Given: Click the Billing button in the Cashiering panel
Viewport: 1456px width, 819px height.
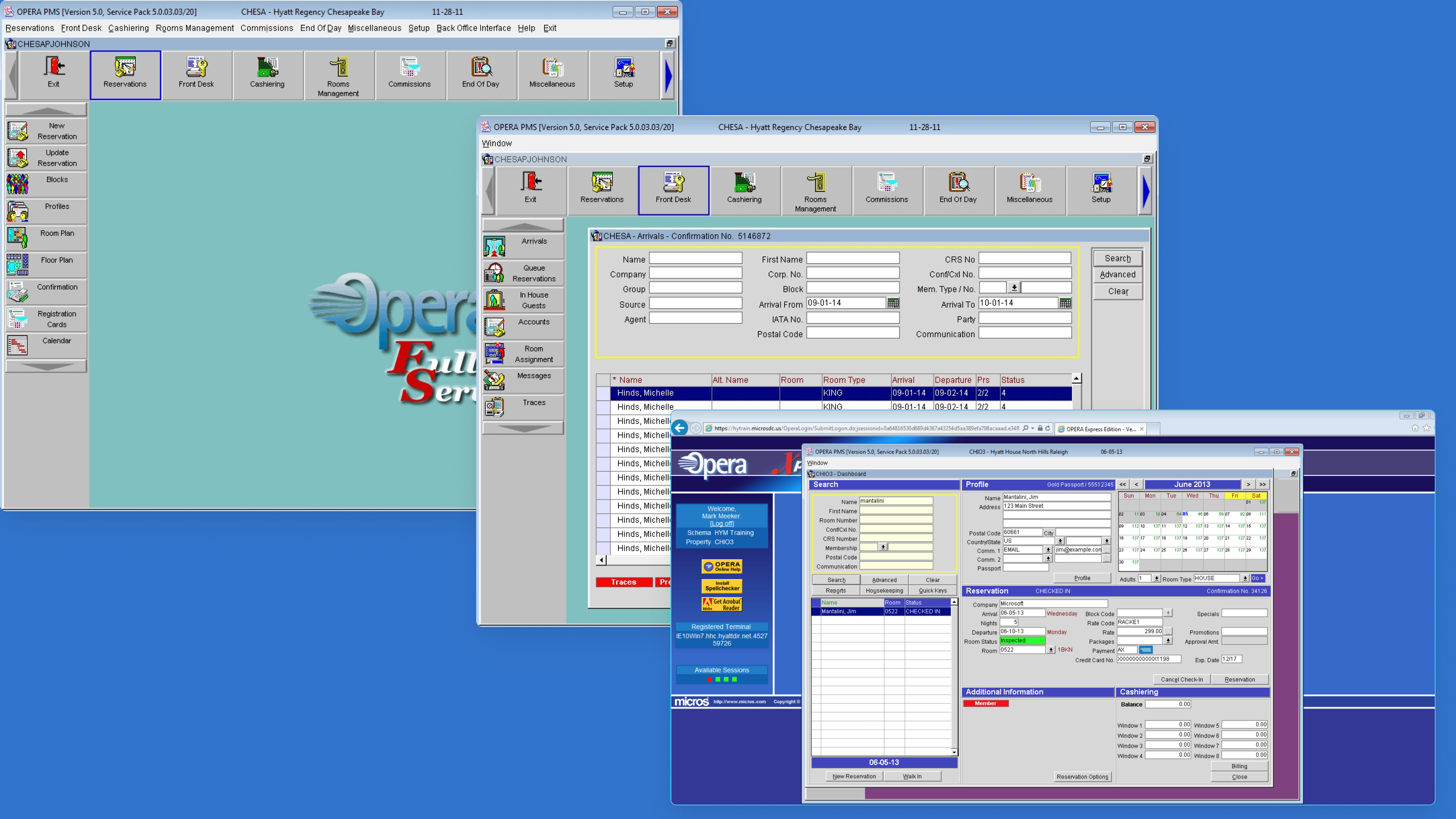Looking at the screenshot, I should click(x=1239, y=766).
